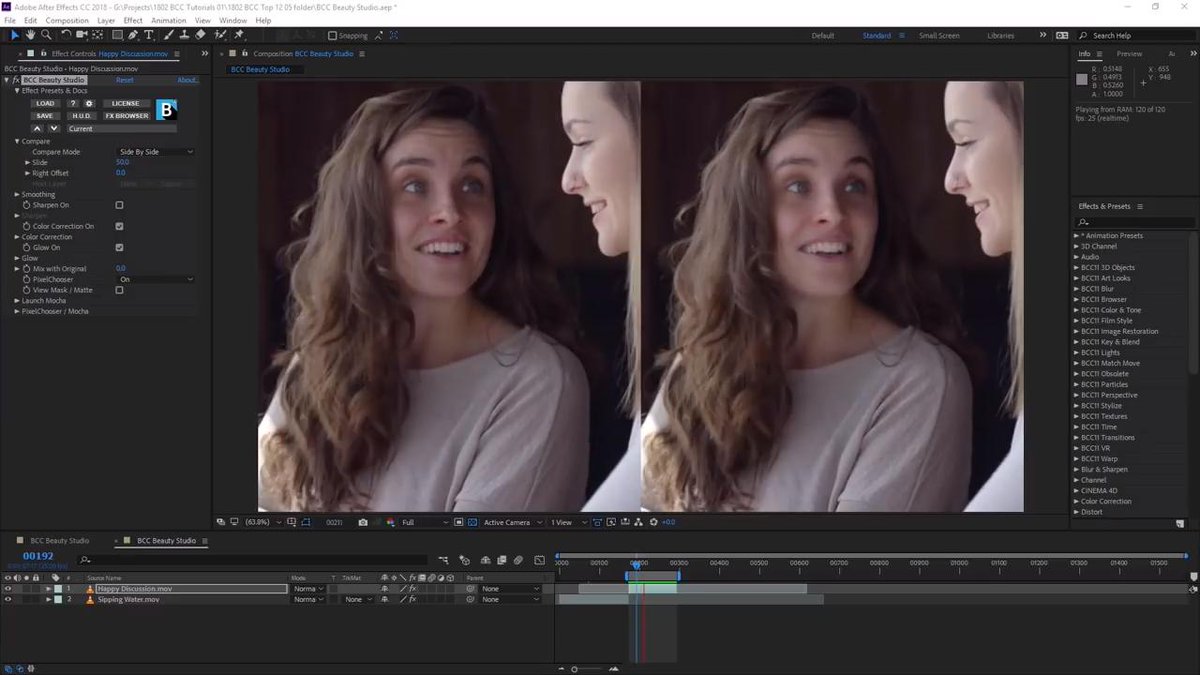Hide the Sipping Water.mov layer
The width and height of the screenshot is (1200, 675).
click(7, 599)
